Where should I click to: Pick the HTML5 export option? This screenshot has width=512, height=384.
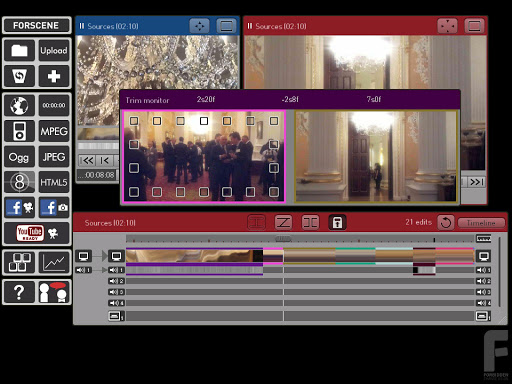[54, 182]
